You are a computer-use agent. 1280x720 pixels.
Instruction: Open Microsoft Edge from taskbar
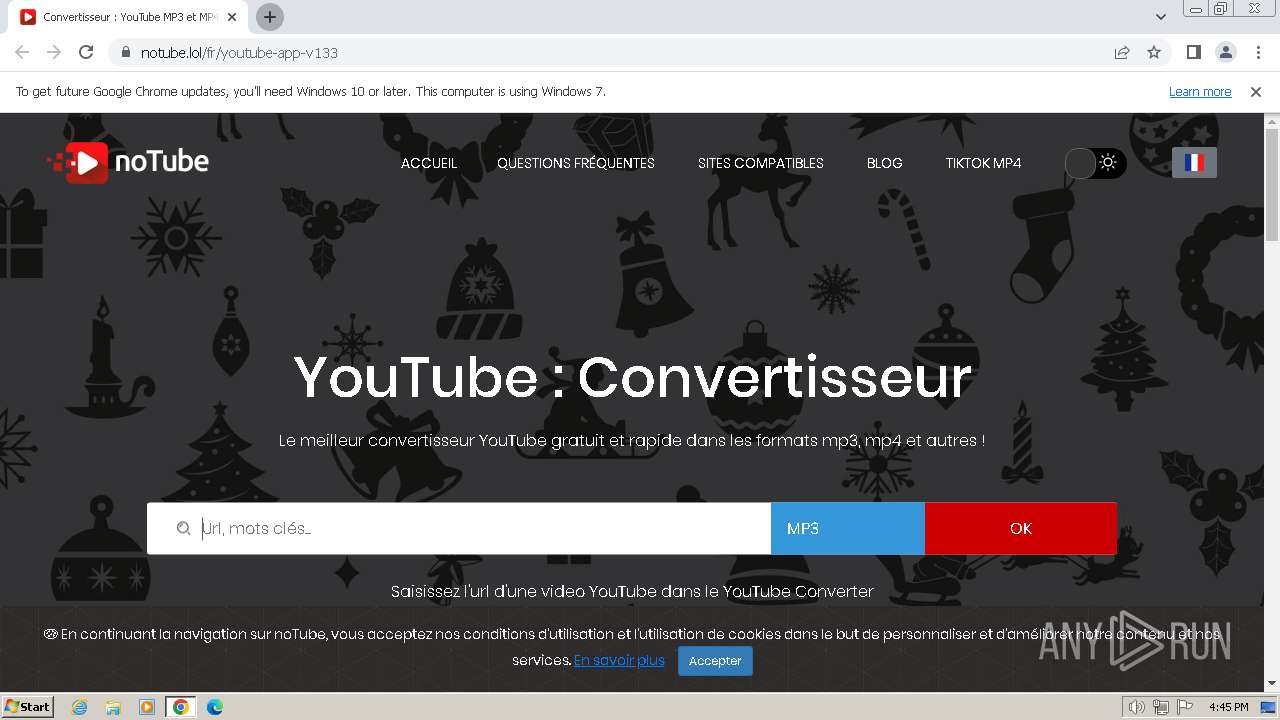(x=215, y=707)
